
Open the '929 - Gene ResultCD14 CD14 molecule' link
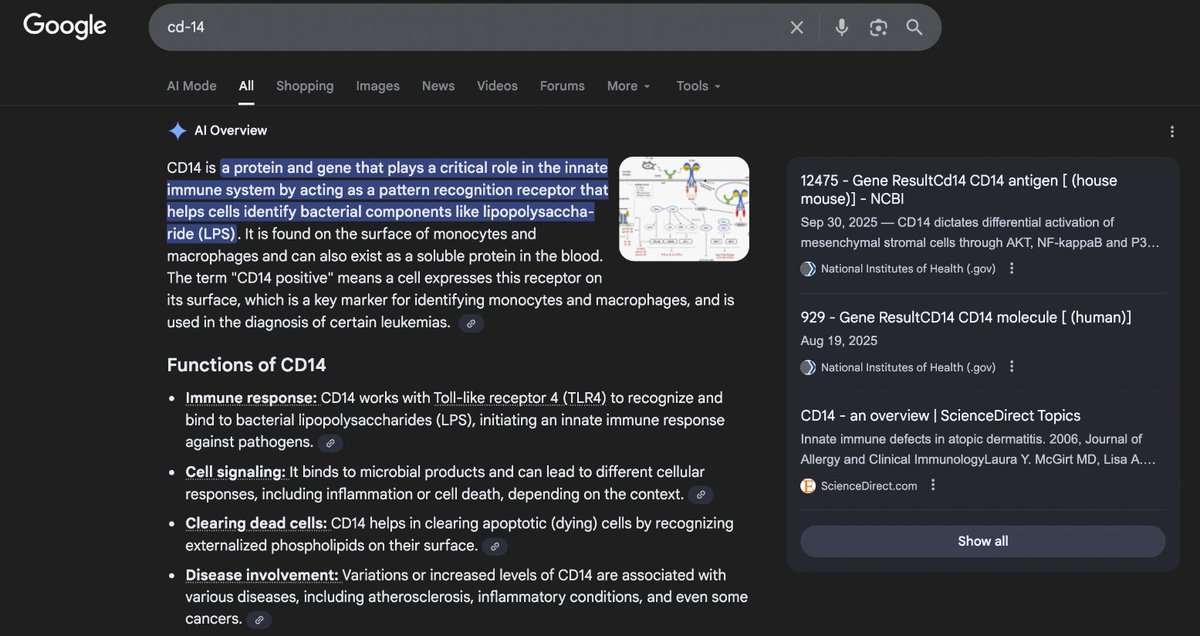point(966,317)
